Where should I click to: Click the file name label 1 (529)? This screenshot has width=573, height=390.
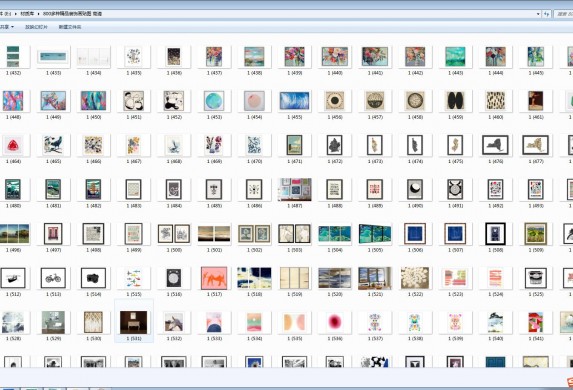point(53,339)
